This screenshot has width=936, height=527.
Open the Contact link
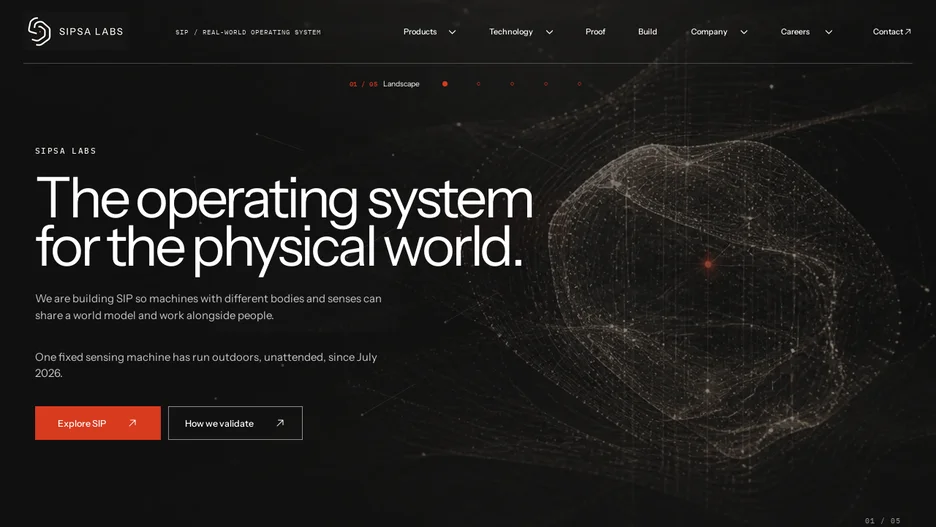[892, 32]
